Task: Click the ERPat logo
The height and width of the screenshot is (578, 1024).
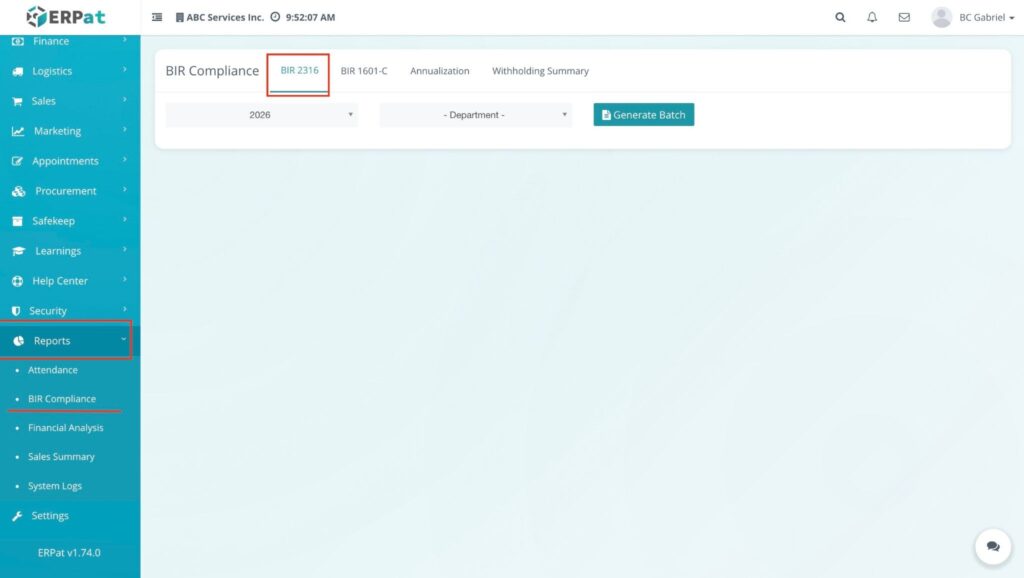Action: pos(65,16)
